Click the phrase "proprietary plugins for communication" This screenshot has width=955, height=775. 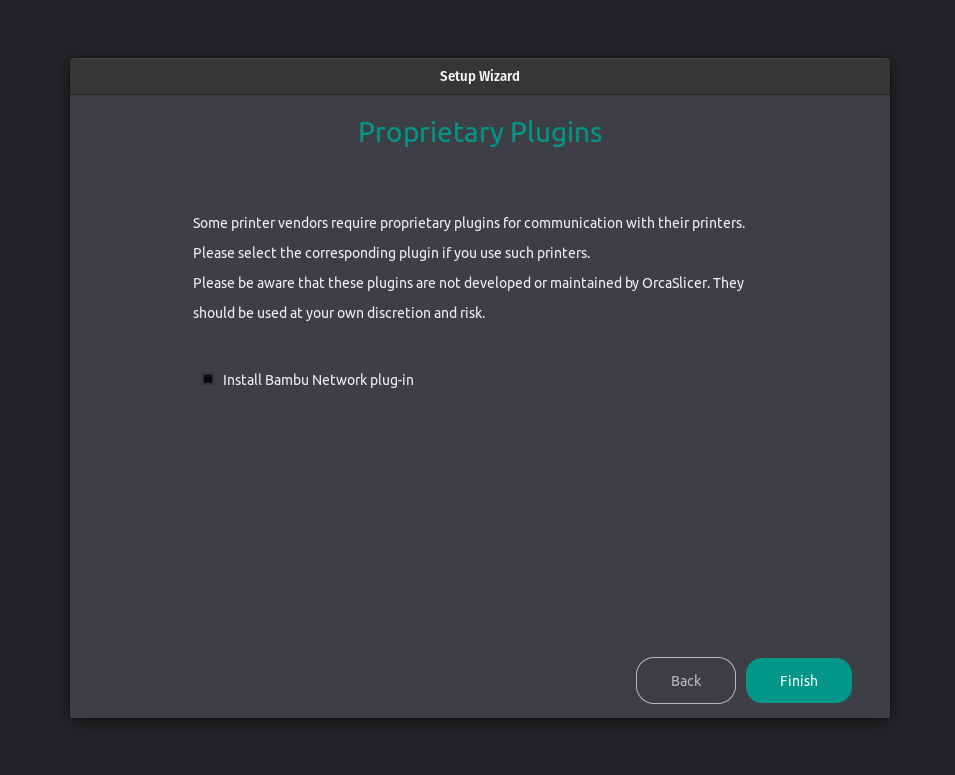pyautogui.click(x=499, y=223)
